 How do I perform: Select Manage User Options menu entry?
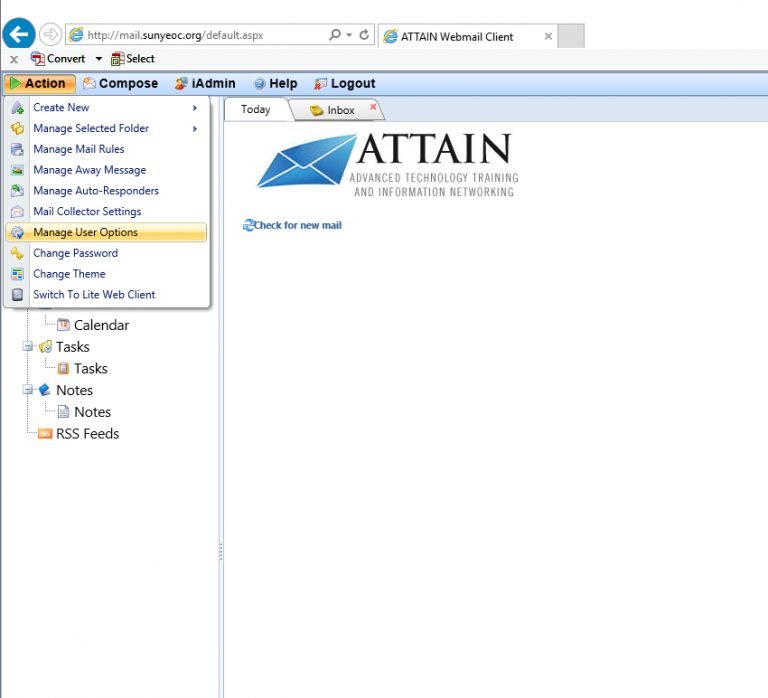(x=106, y=232)
